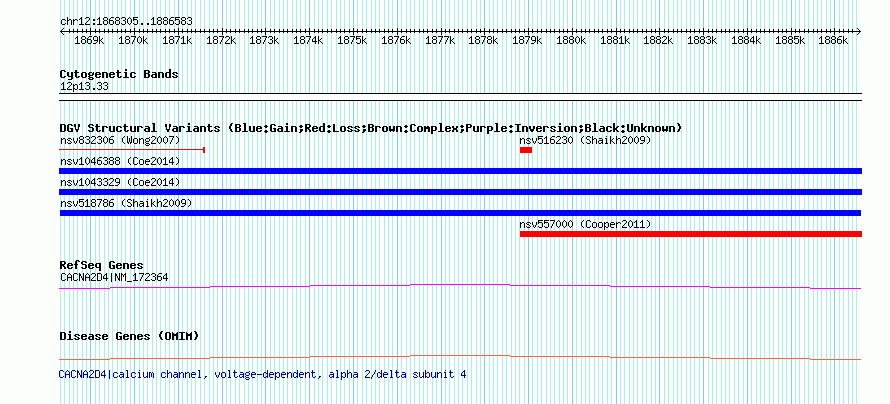Select the blue nsv518786 gain bar
This screenshot has height=404, width=890.
(460, 213)
